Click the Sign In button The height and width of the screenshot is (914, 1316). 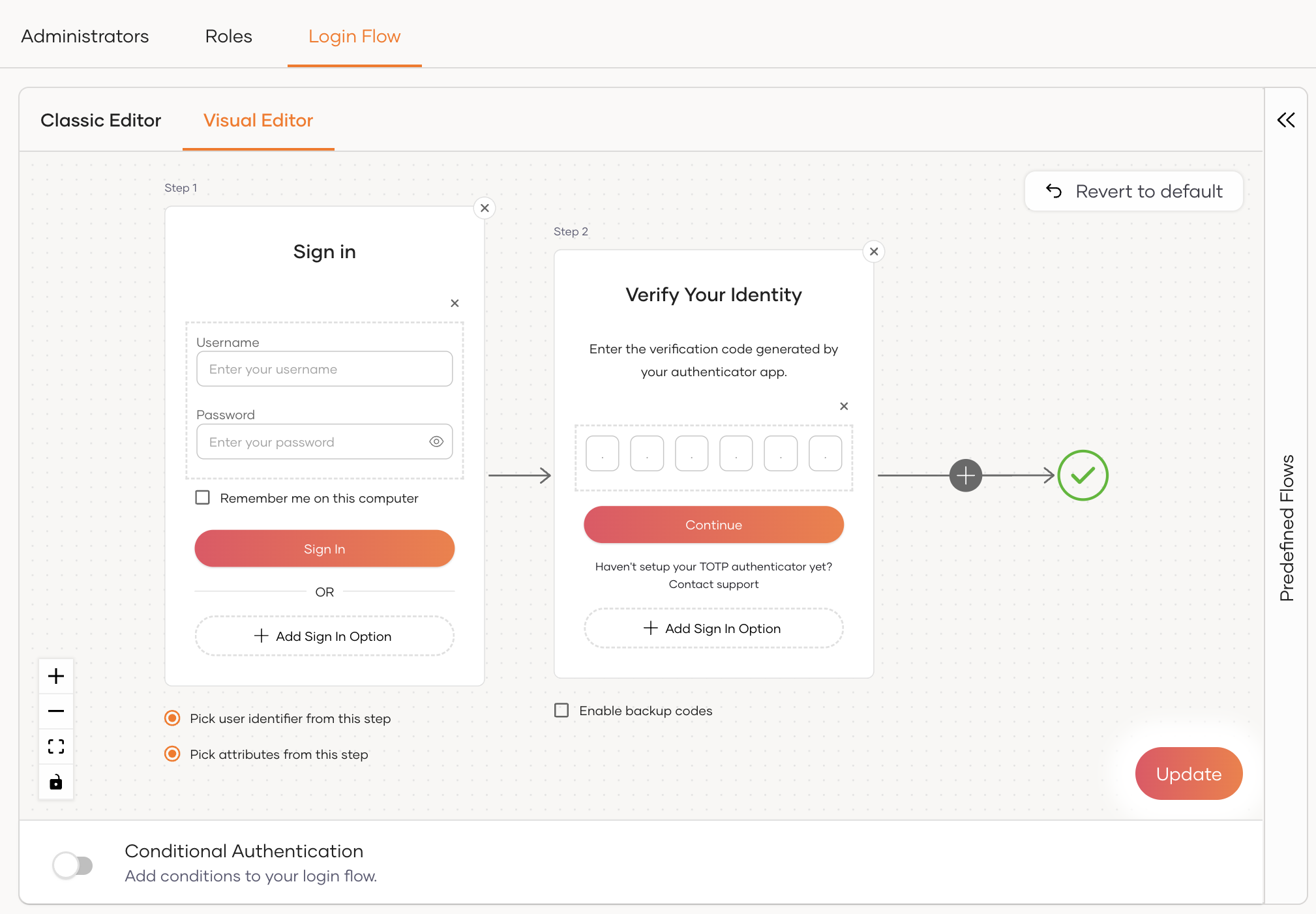[324, 549]
